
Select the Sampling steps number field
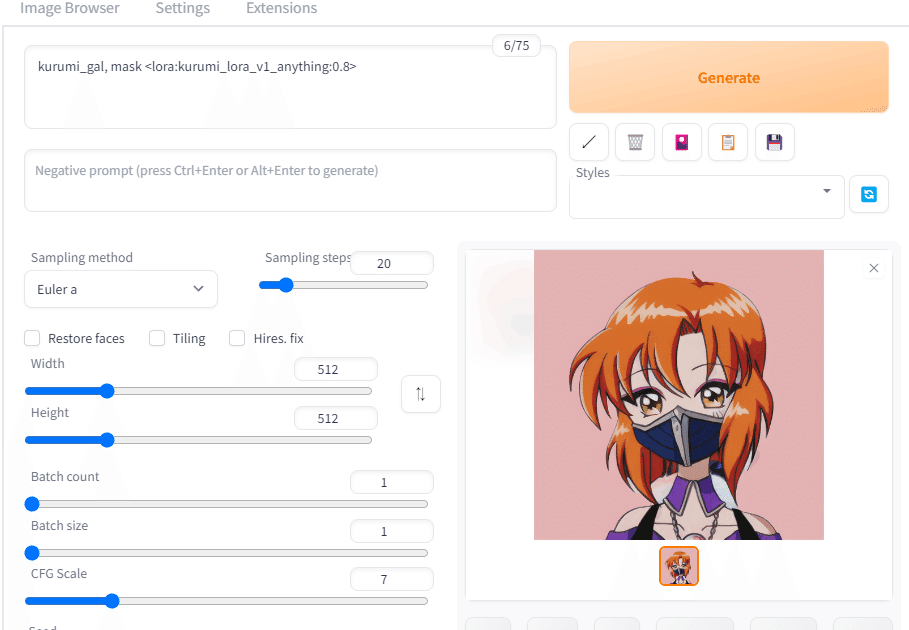pos(392,263)
